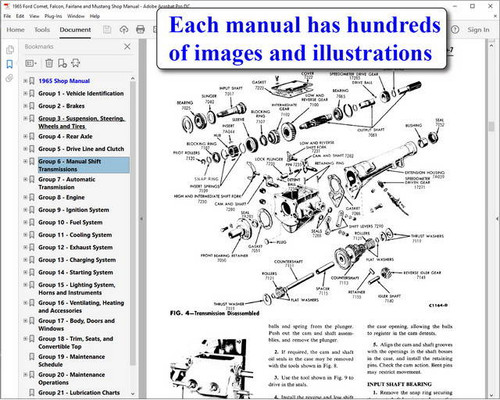Click the save file toolbar icon
The height and width of the screenshot is (400, 500).
tap(107, 30)
